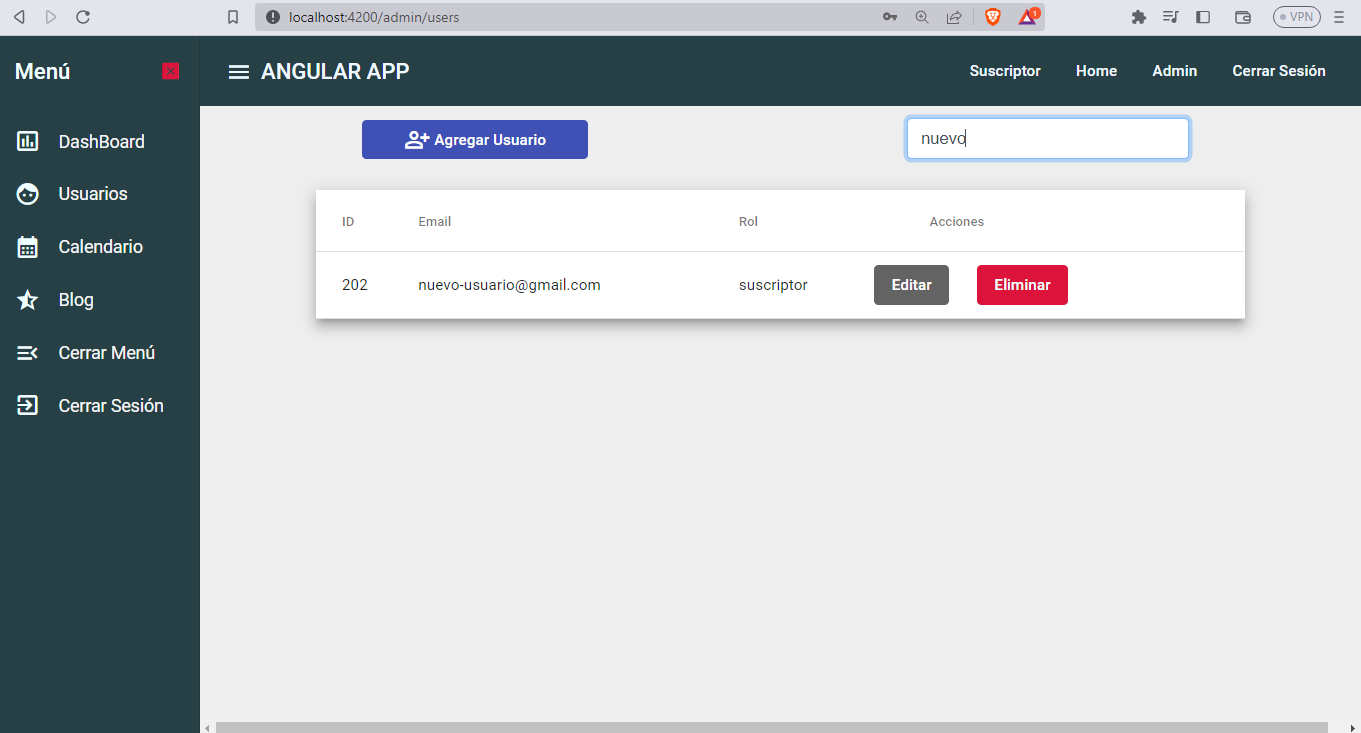This screenshot has height=733, width=1361.
Task: Click the browser bookmark icon
Action: coord(235,16)
